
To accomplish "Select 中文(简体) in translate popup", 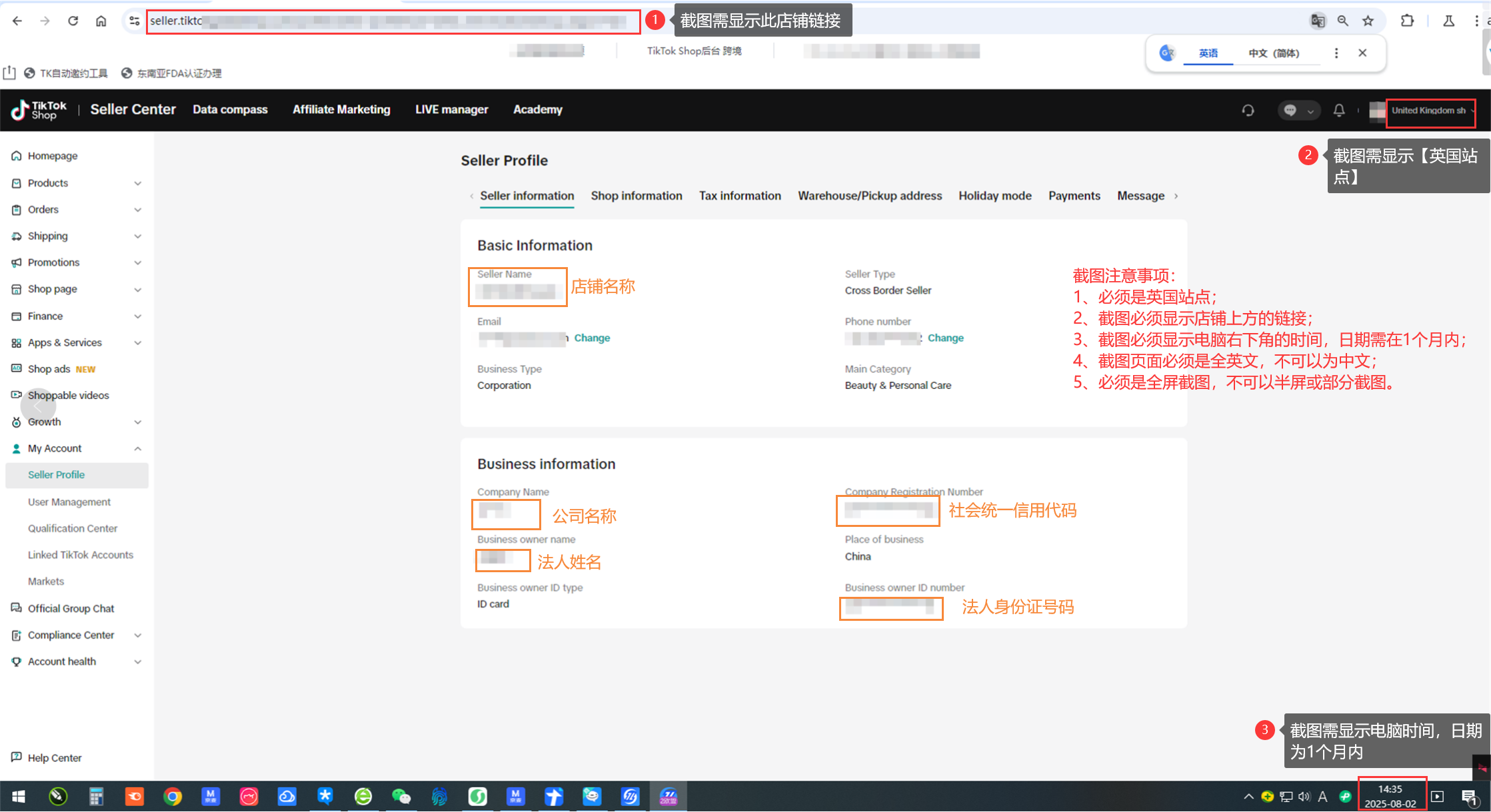I will click(1274, 53).
